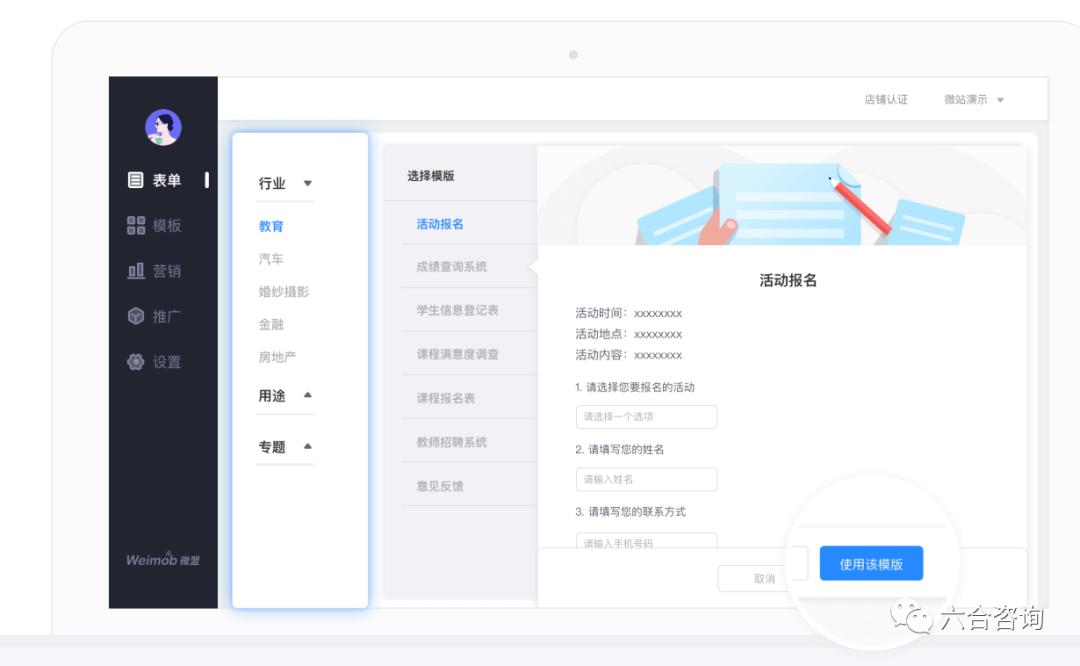Choose the 成绩查询系统 template
This screenshot has height=666, width=1080.
coord(452,267)
